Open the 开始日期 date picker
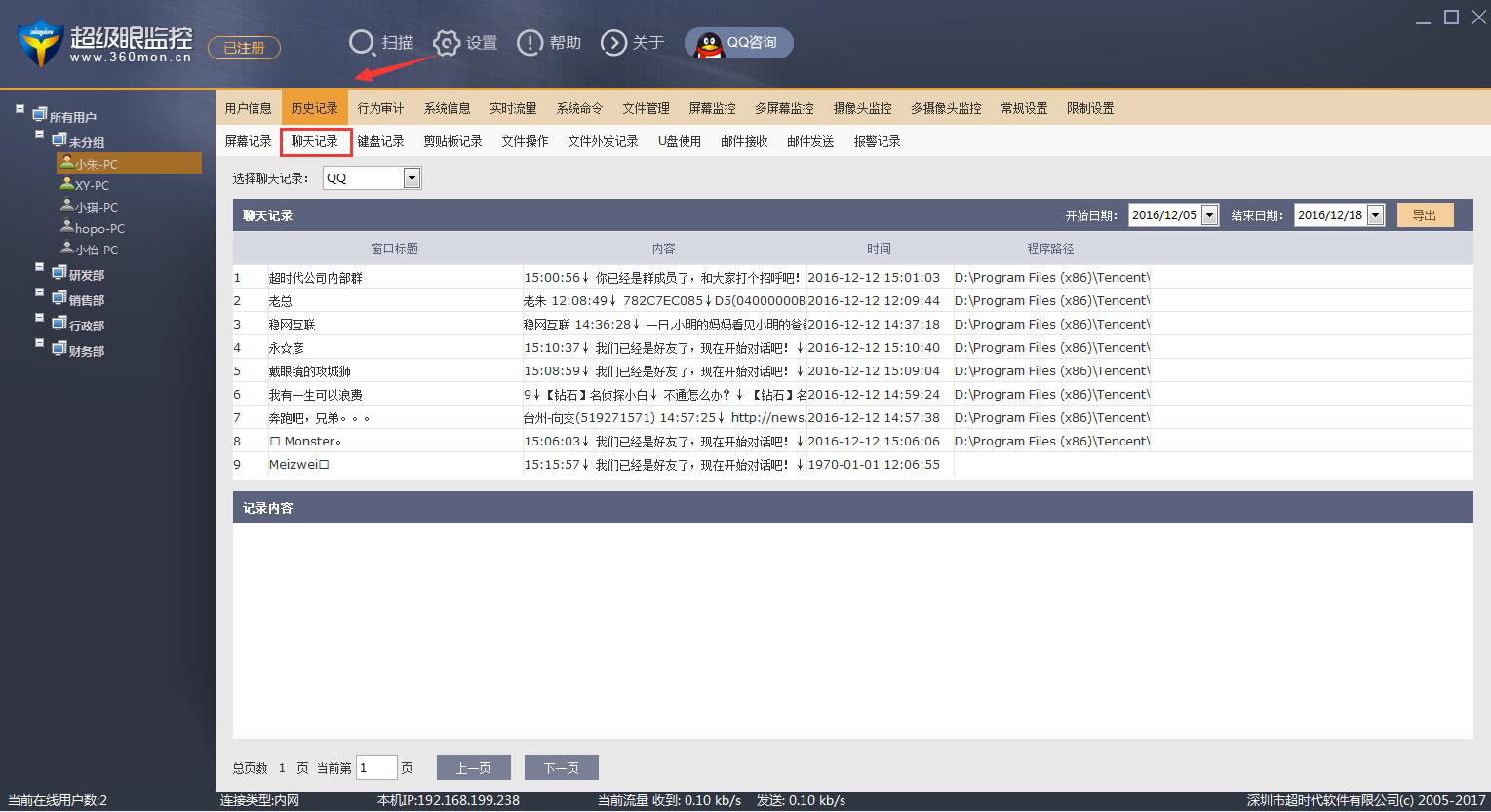Screen dimensions: 1491x812 tap(1210, 215)
